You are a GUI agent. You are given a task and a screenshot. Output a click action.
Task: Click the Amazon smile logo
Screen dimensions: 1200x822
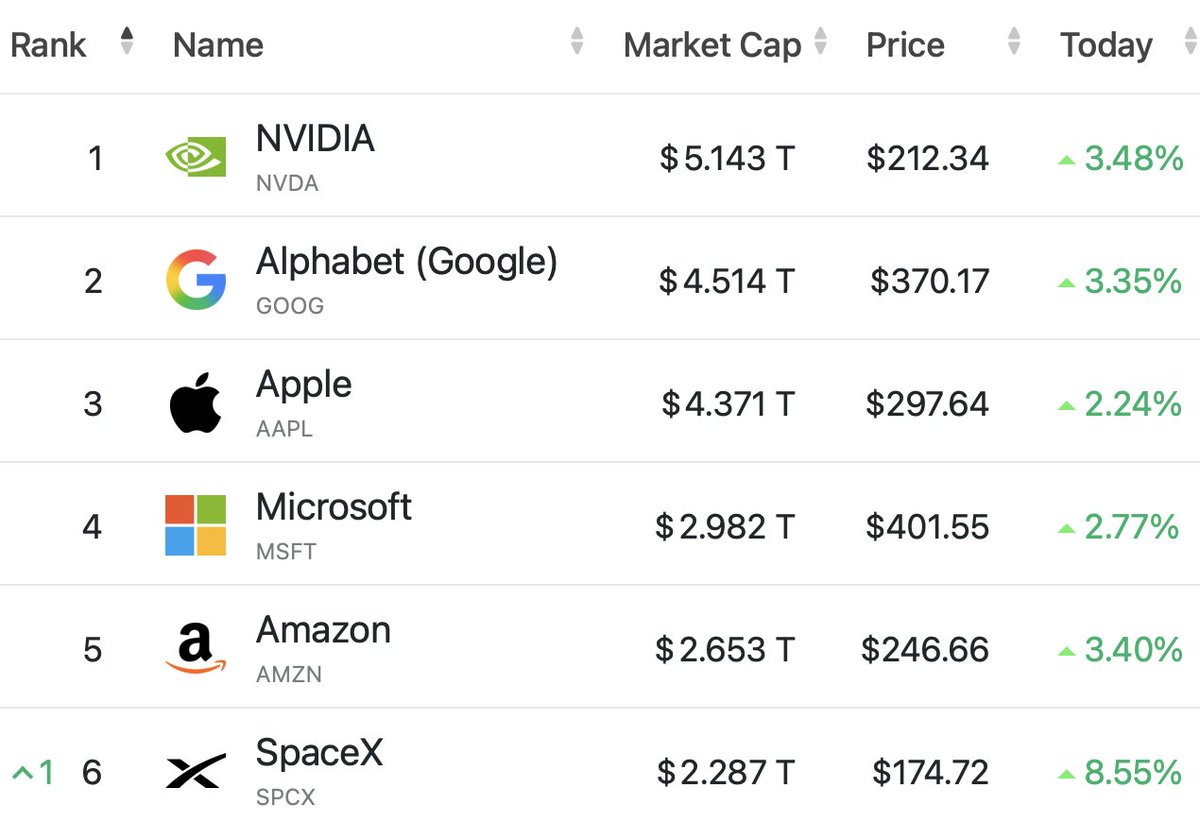coord(195,649)
